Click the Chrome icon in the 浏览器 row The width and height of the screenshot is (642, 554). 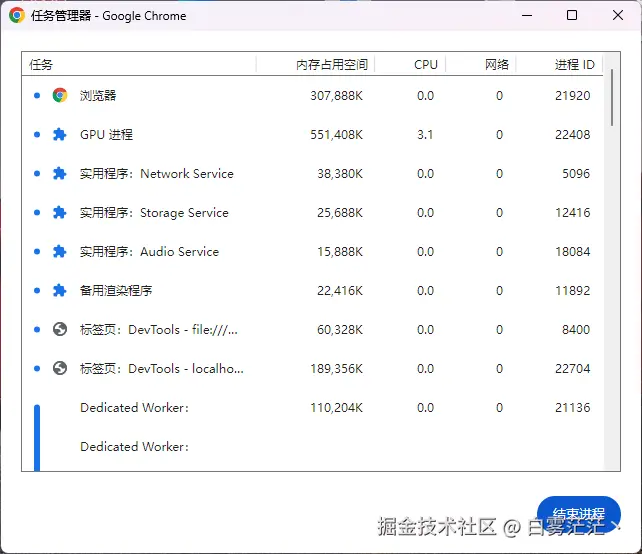pos(60,95)
